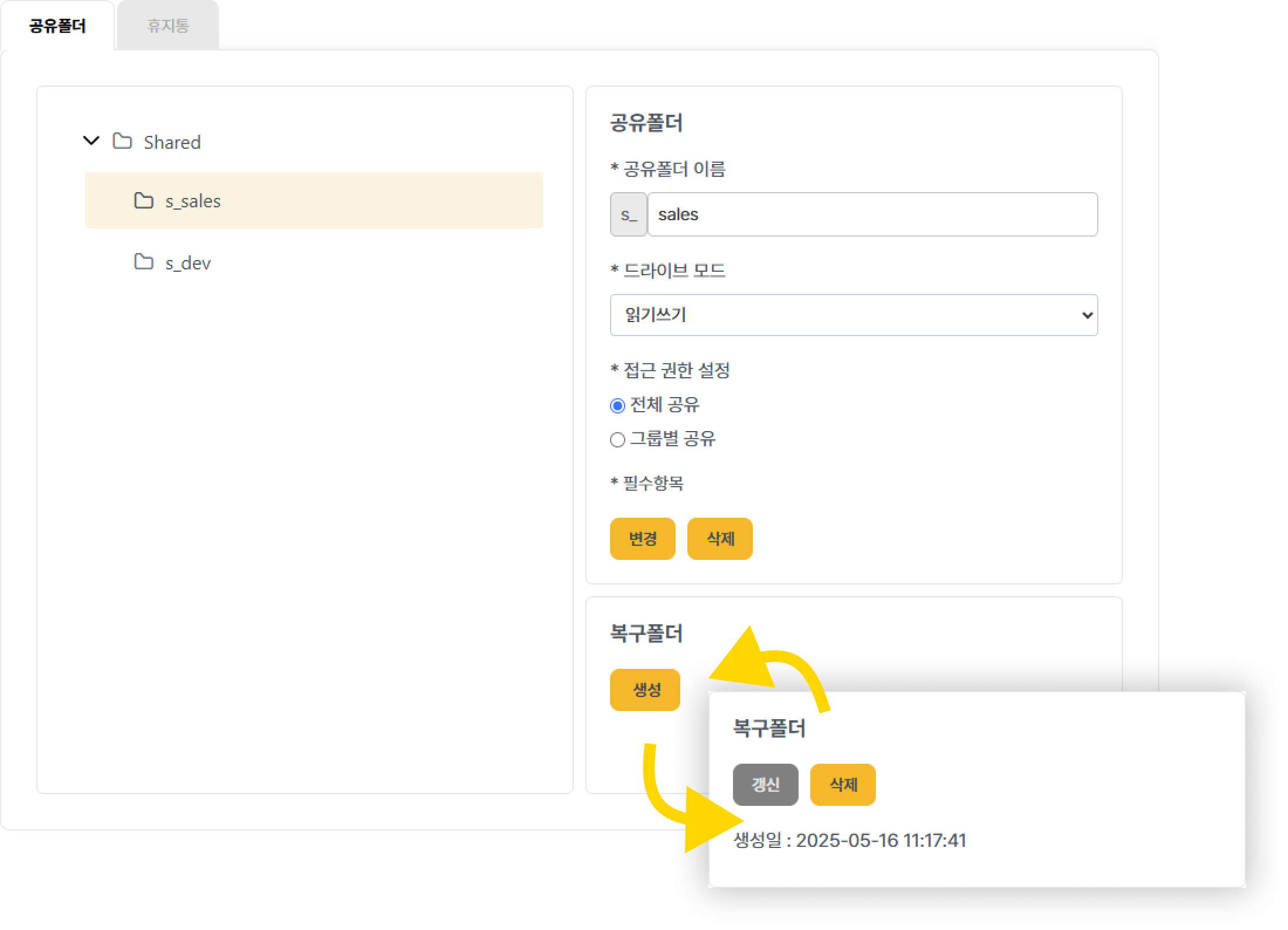Click the 생성 recovery folder button
Image resolution: width=1288 pixels, height=930 pixels.
[645, 689]
